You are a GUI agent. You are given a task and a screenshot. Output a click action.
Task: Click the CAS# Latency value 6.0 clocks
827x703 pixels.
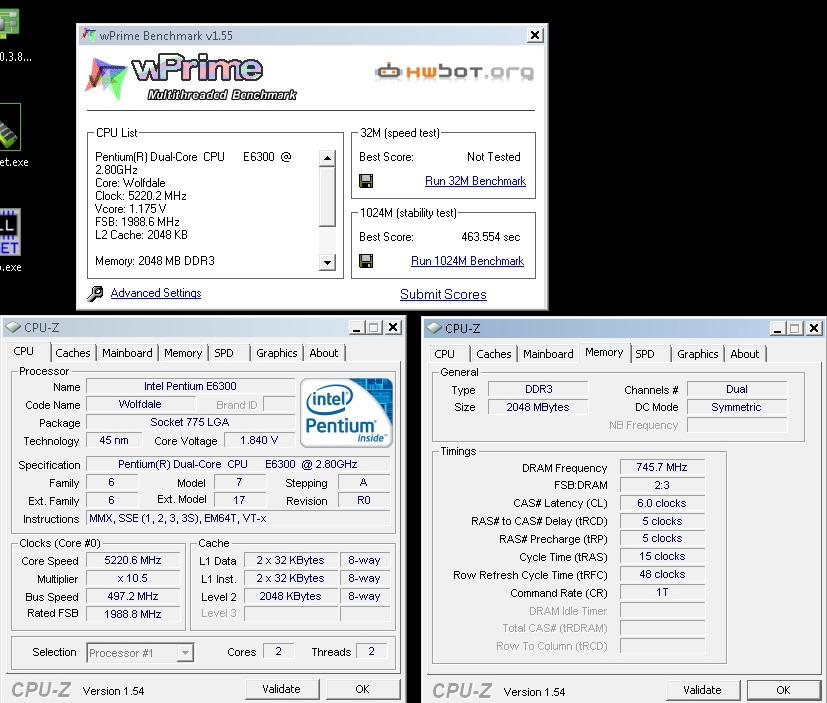click(662, 503)
